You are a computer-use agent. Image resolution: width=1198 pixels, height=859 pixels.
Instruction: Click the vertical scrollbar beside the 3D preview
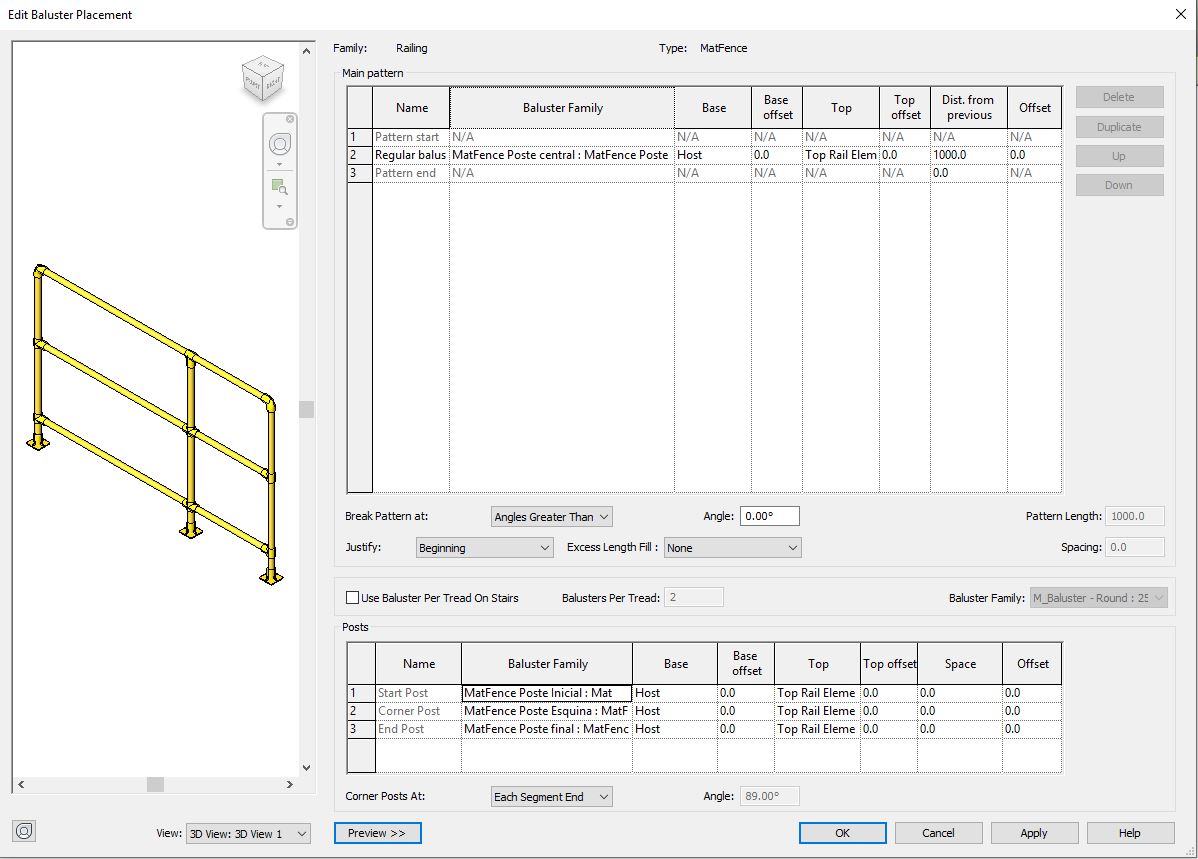click(306, 410)
